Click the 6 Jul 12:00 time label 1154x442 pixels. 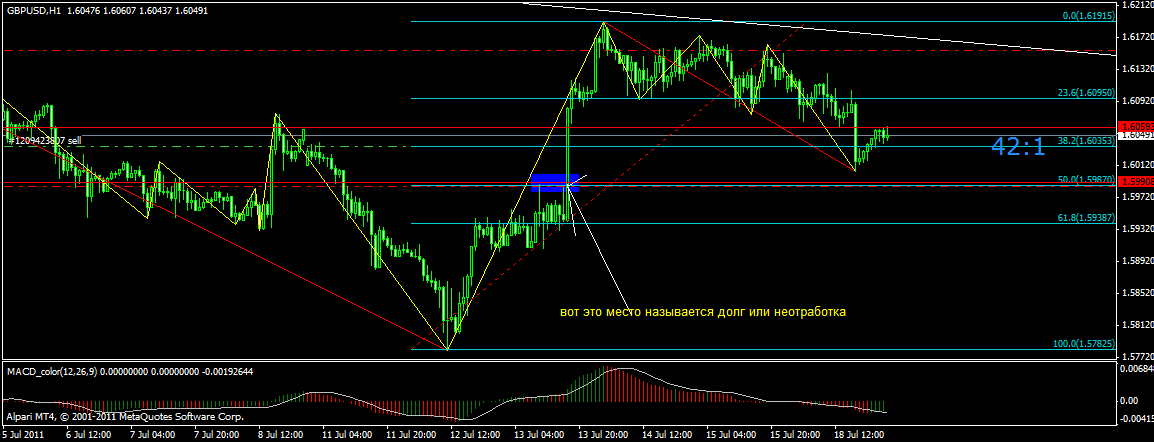click(89, 435)
